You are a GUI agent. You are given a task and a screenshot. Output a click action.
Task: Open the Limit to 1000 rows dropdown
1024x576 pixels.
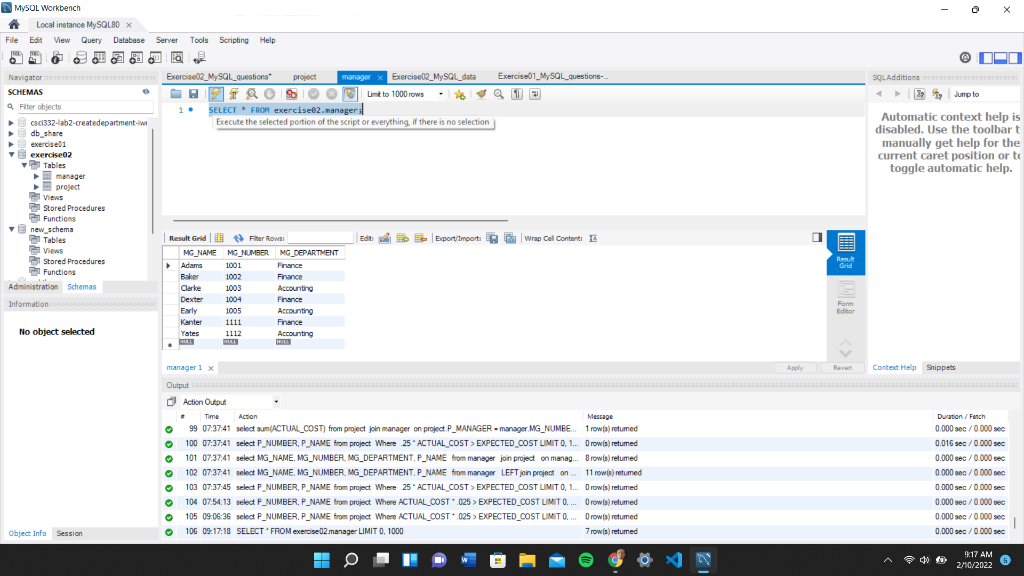pyautogui.click(x=405, y=94)
